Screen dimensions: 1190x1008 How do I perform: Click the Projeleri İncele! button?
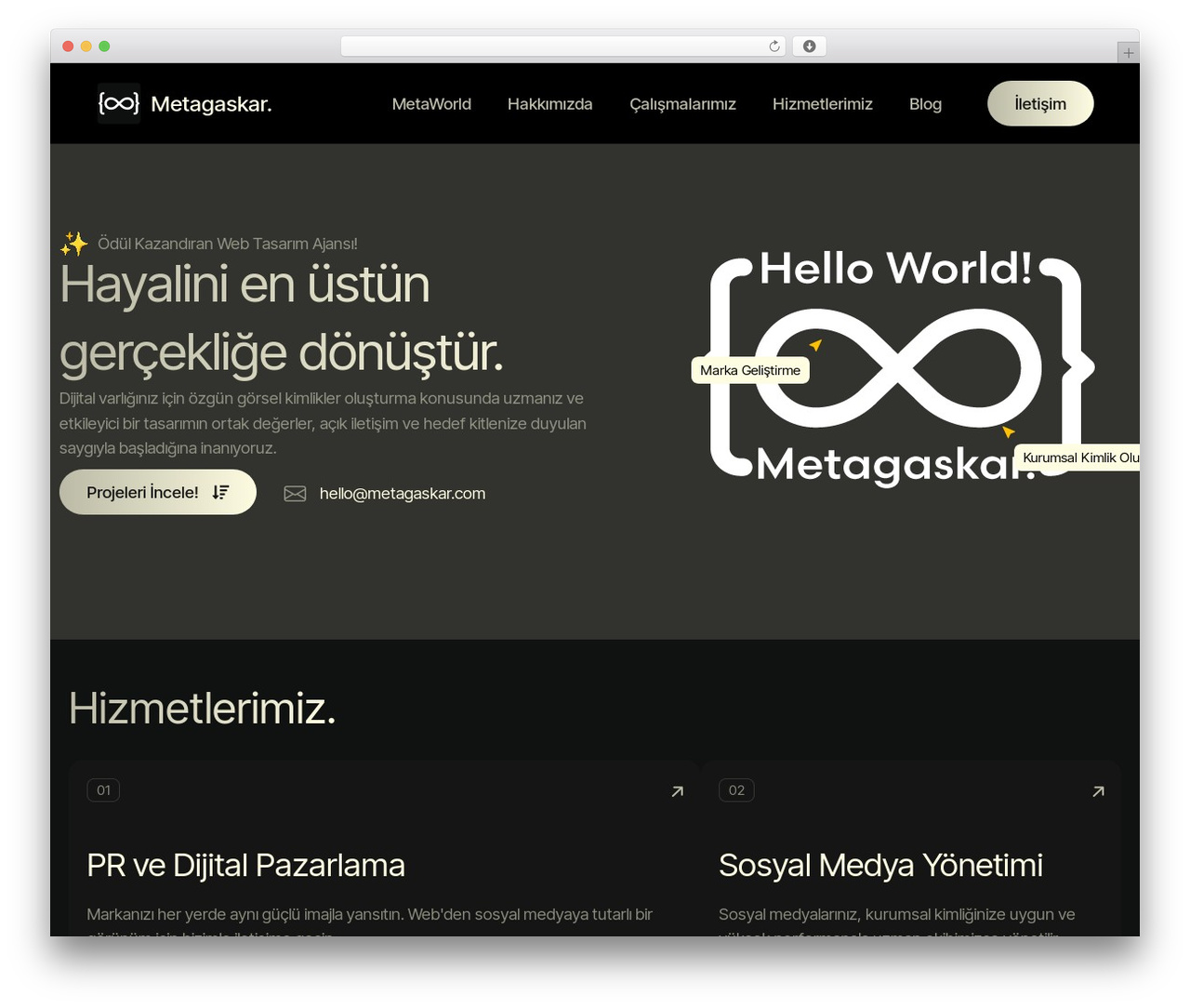coord(158,492)
